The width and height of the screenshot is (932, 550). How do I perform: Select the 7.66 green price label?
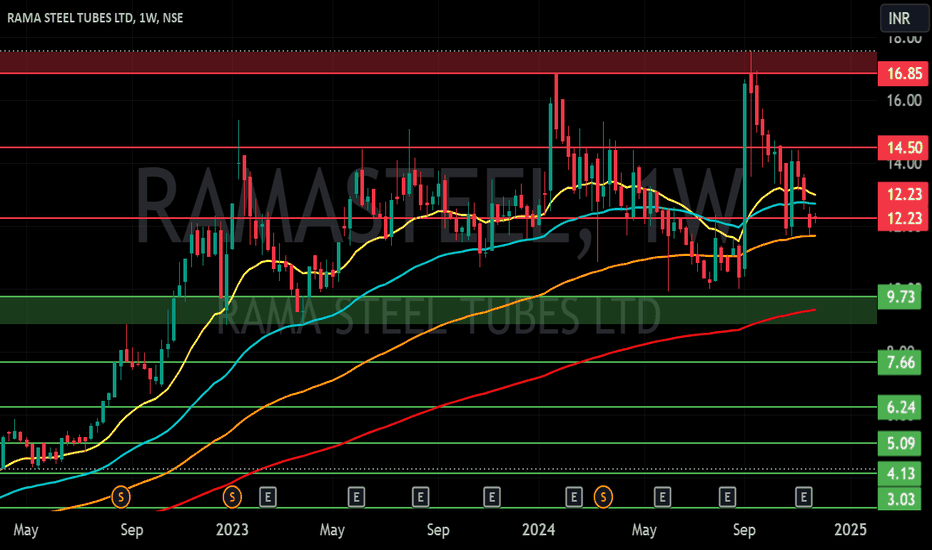(900, 362)
